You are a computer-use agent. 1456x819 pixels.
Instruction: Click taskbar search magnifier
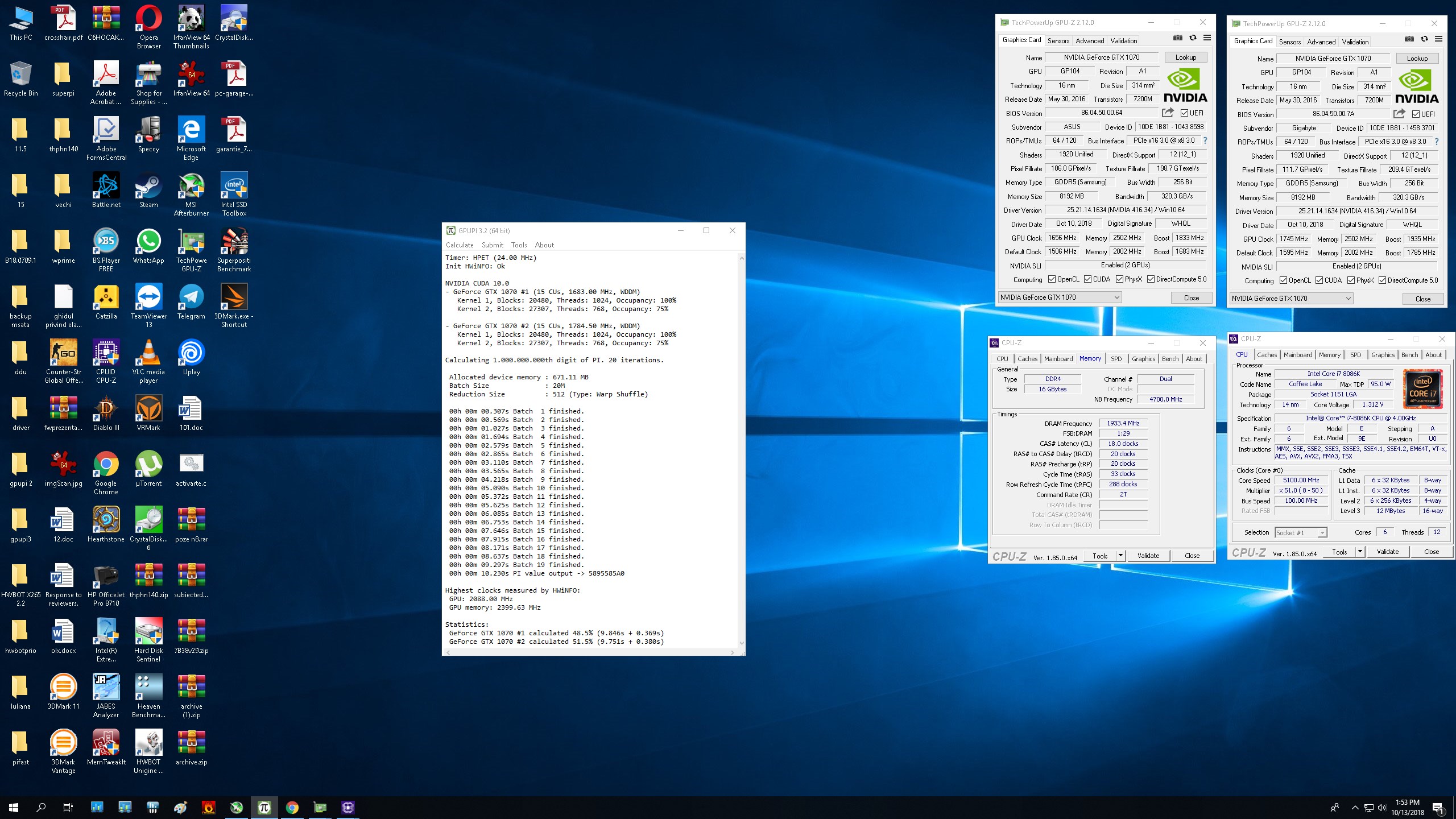pyautogui.click(x=41, y=807)
